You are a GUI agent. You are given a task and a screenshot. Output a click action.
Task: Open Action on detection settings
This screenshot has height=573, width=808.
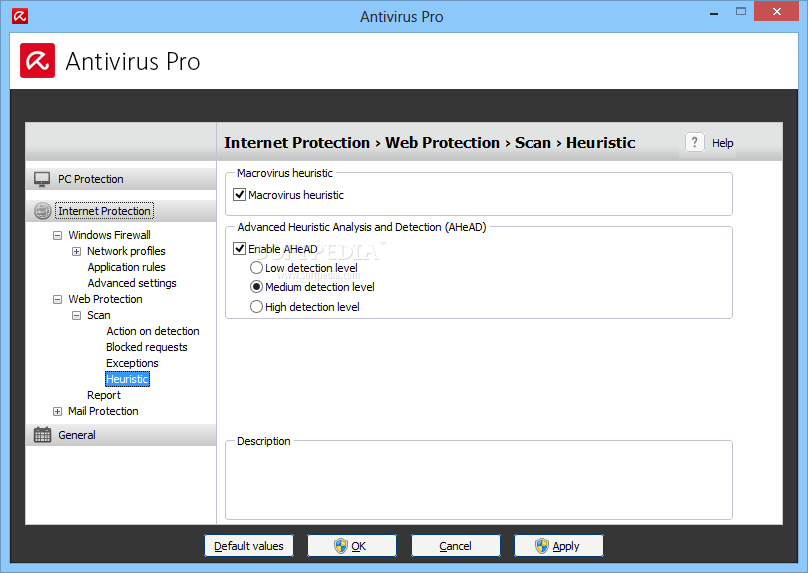[x=153, y=331]
